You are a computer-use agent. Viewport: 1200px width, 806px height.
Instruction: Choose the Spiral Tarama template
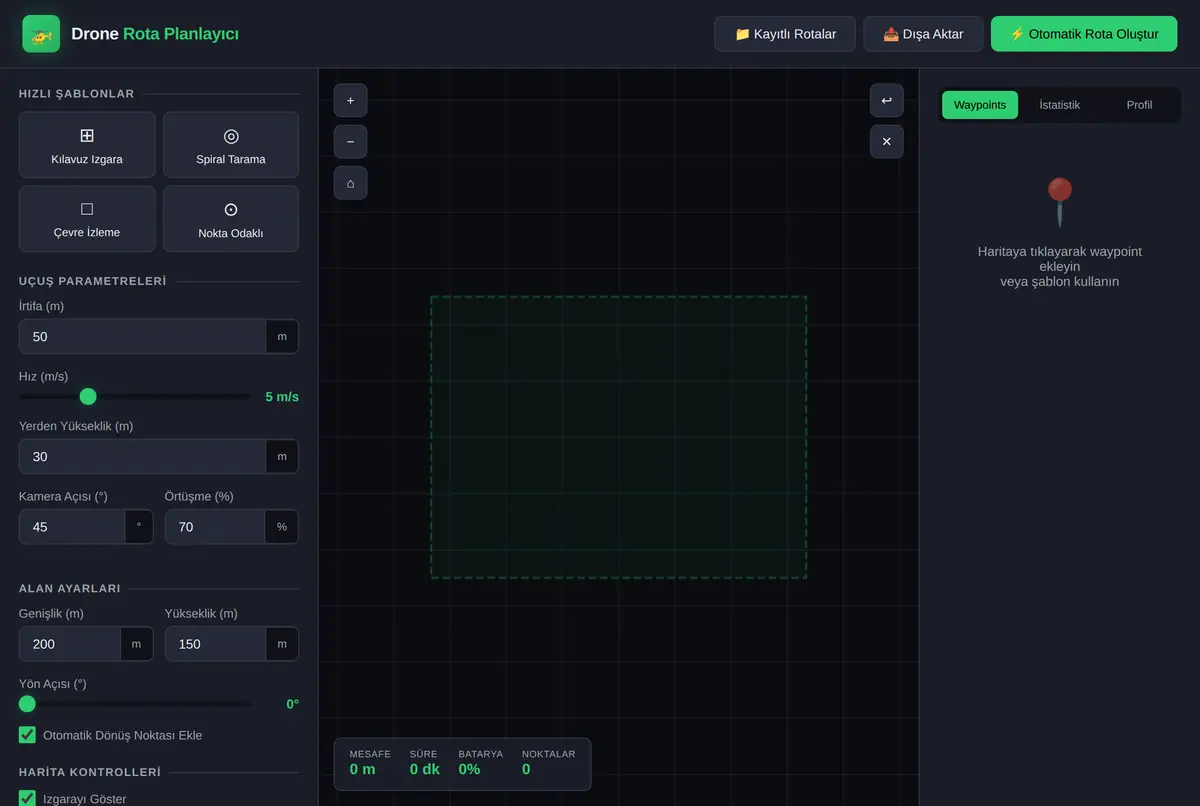(x=231, y=145)
